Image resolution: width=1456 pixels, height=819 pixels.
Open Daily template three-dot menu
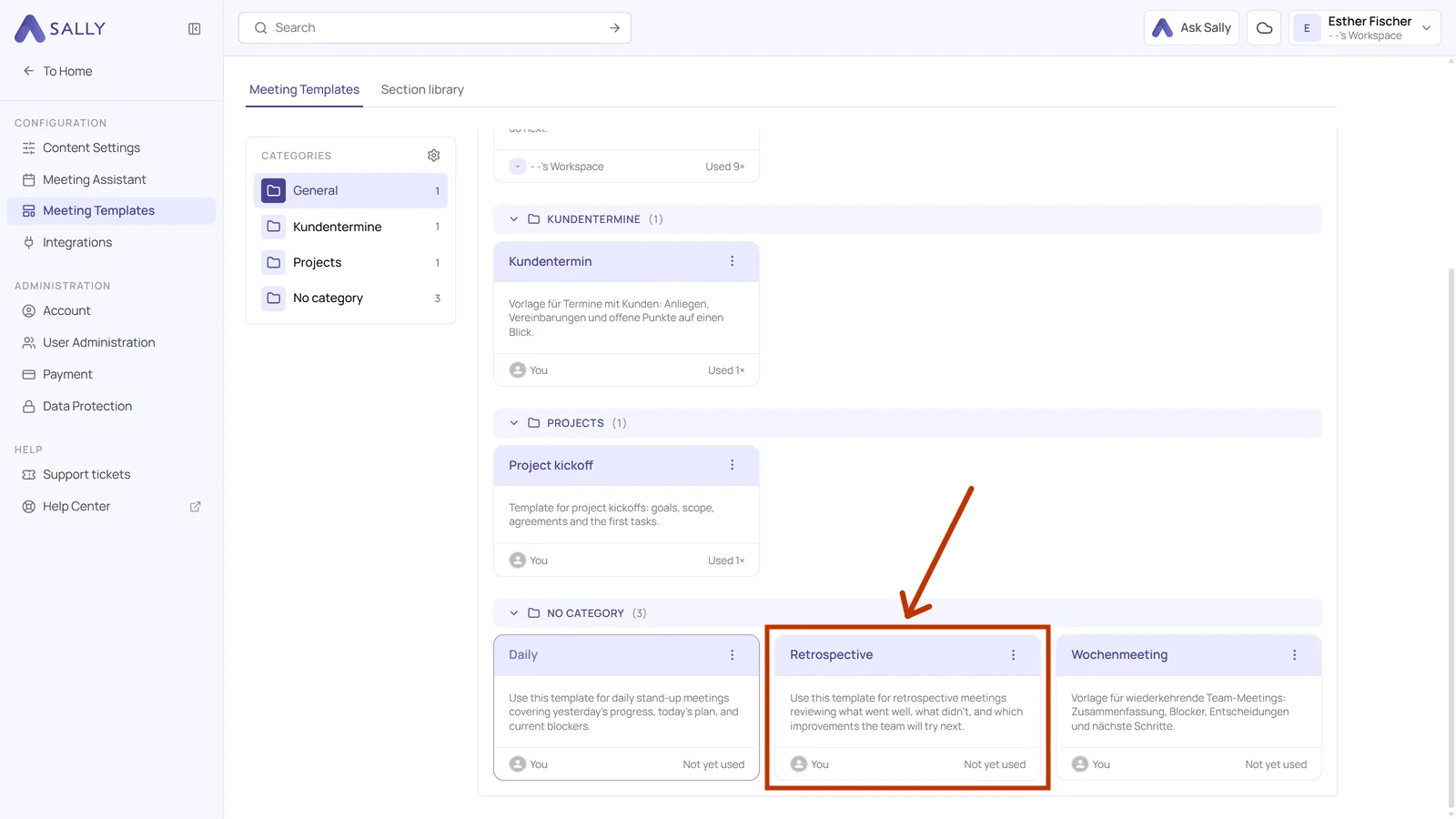click(732, 655)
